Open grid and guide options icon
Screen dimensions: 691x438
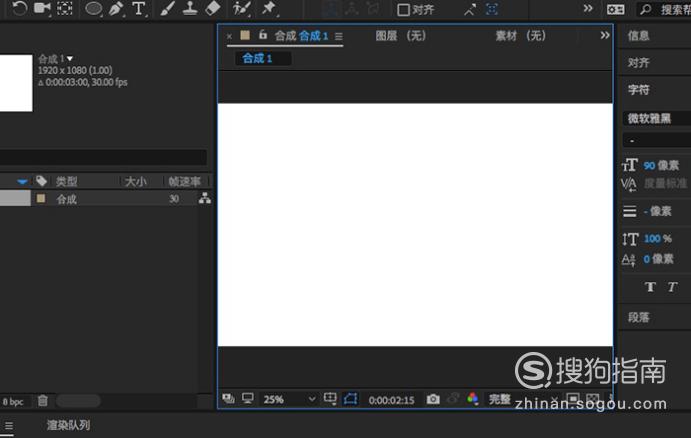(x=330, y=399)
